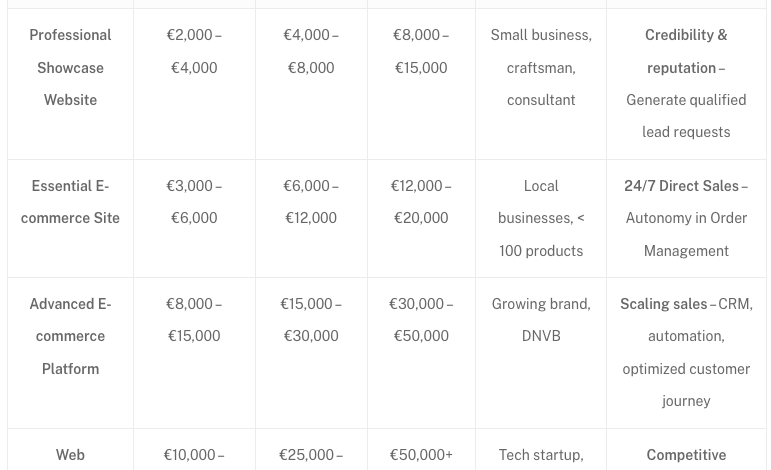This screenshot has height=470, width=771.
Task: Select the €30,000 – €50,000 price cell
Action: click(421, 320)
